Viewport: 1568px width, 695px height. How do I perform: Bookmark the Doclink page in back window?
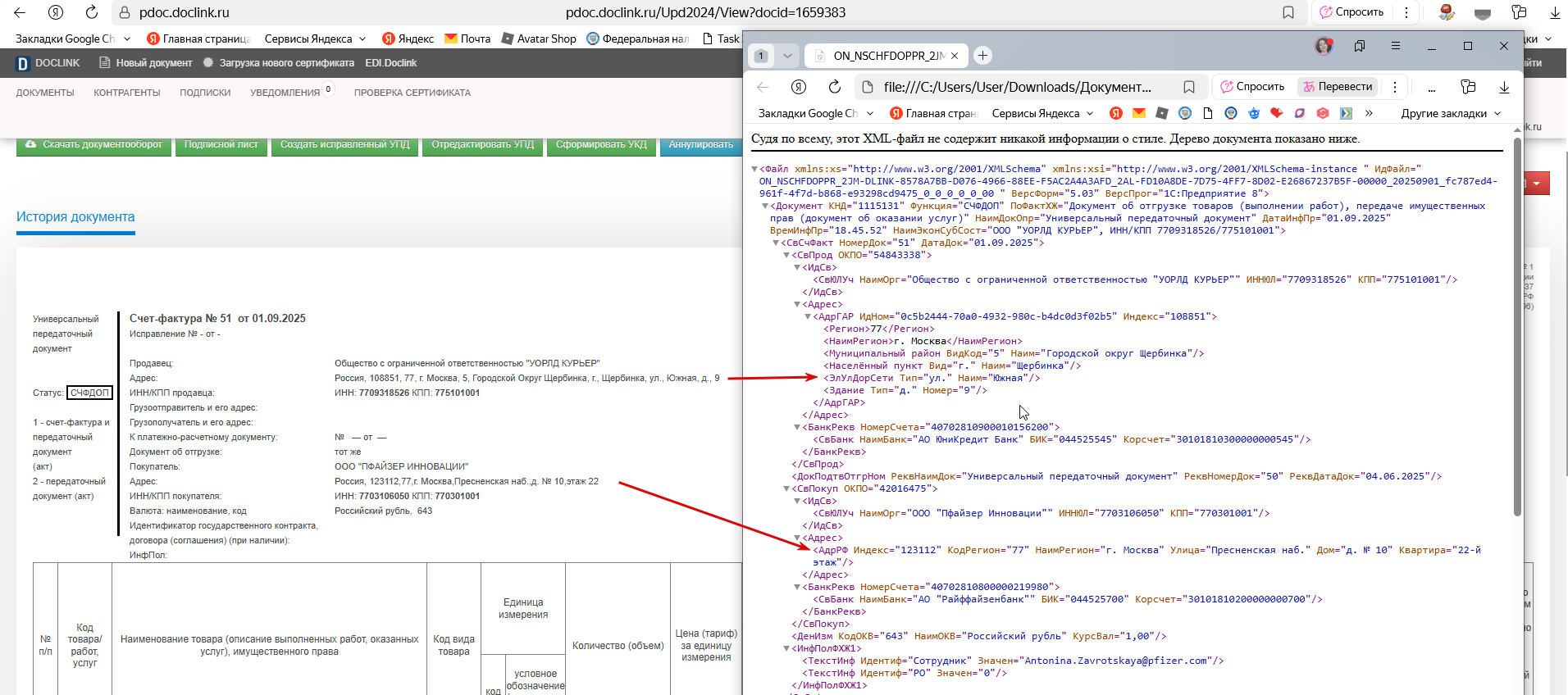pos(1288,12)
